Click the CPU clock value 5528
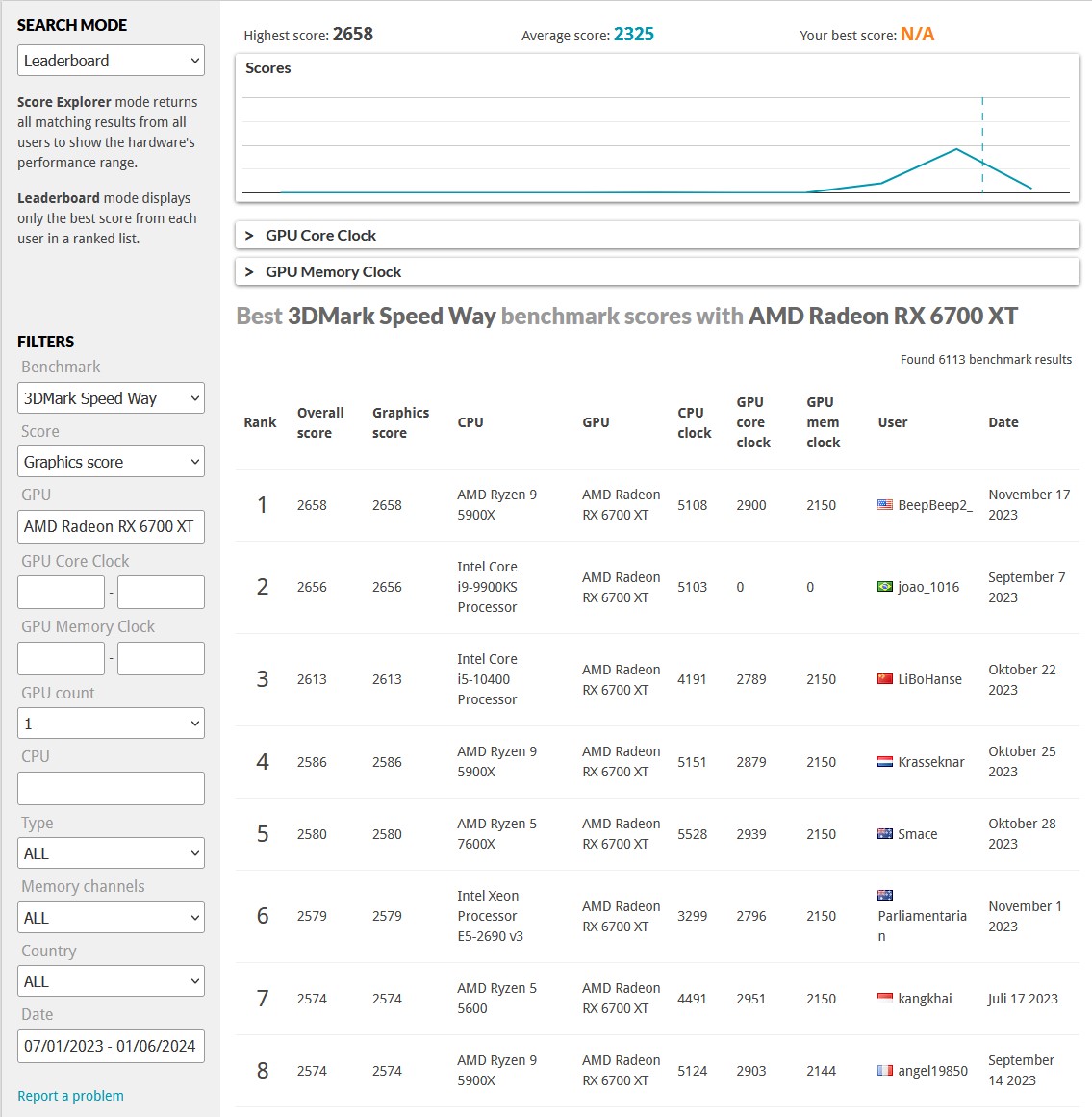The height and width of the screenshot is (1117, 1092). click(x=693, y=834)
